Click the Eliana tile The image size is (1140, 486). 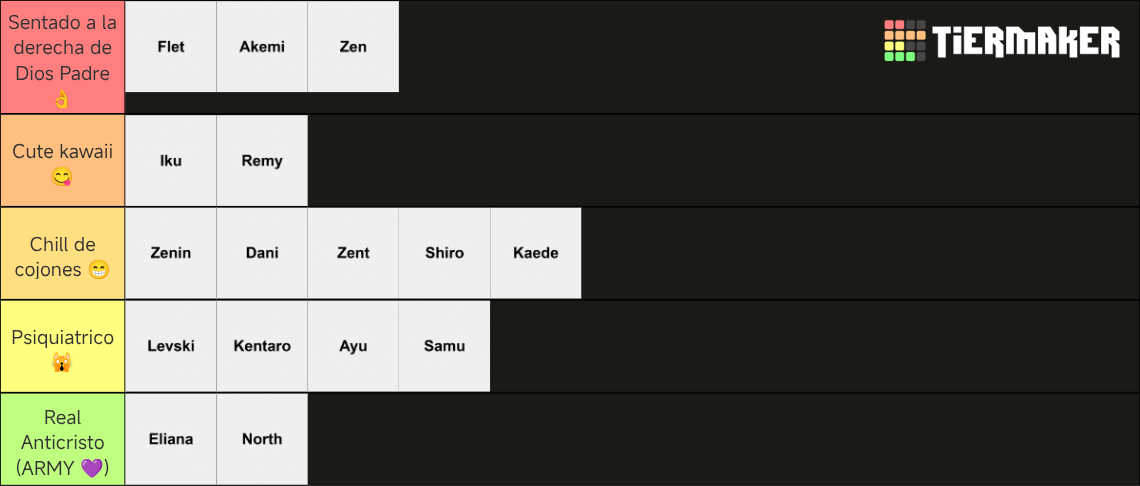click(x=171, y=439)
